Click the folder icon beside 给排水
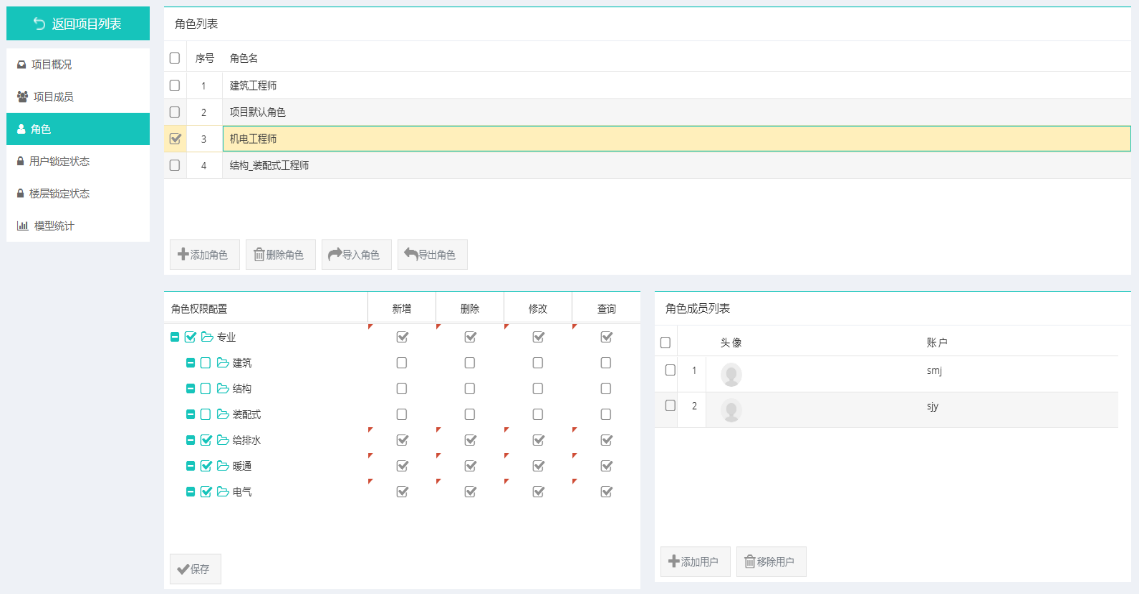This screenshot has width=1139, height=594. [223, 440]
